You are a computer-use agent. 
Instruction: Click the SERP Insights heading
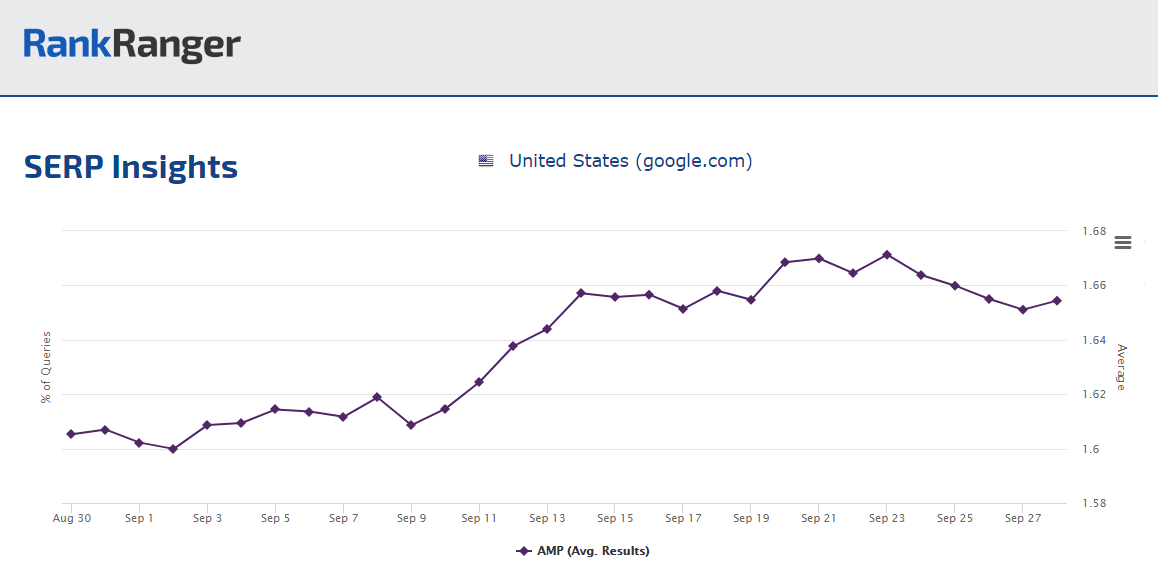coord(131,167)
